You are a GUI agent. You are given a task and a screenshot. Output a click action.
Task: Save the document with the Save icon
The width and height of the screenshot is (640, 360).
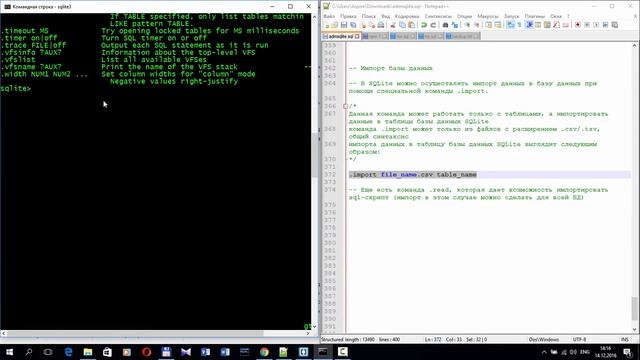pyautogui.click(x=344, y=25)
